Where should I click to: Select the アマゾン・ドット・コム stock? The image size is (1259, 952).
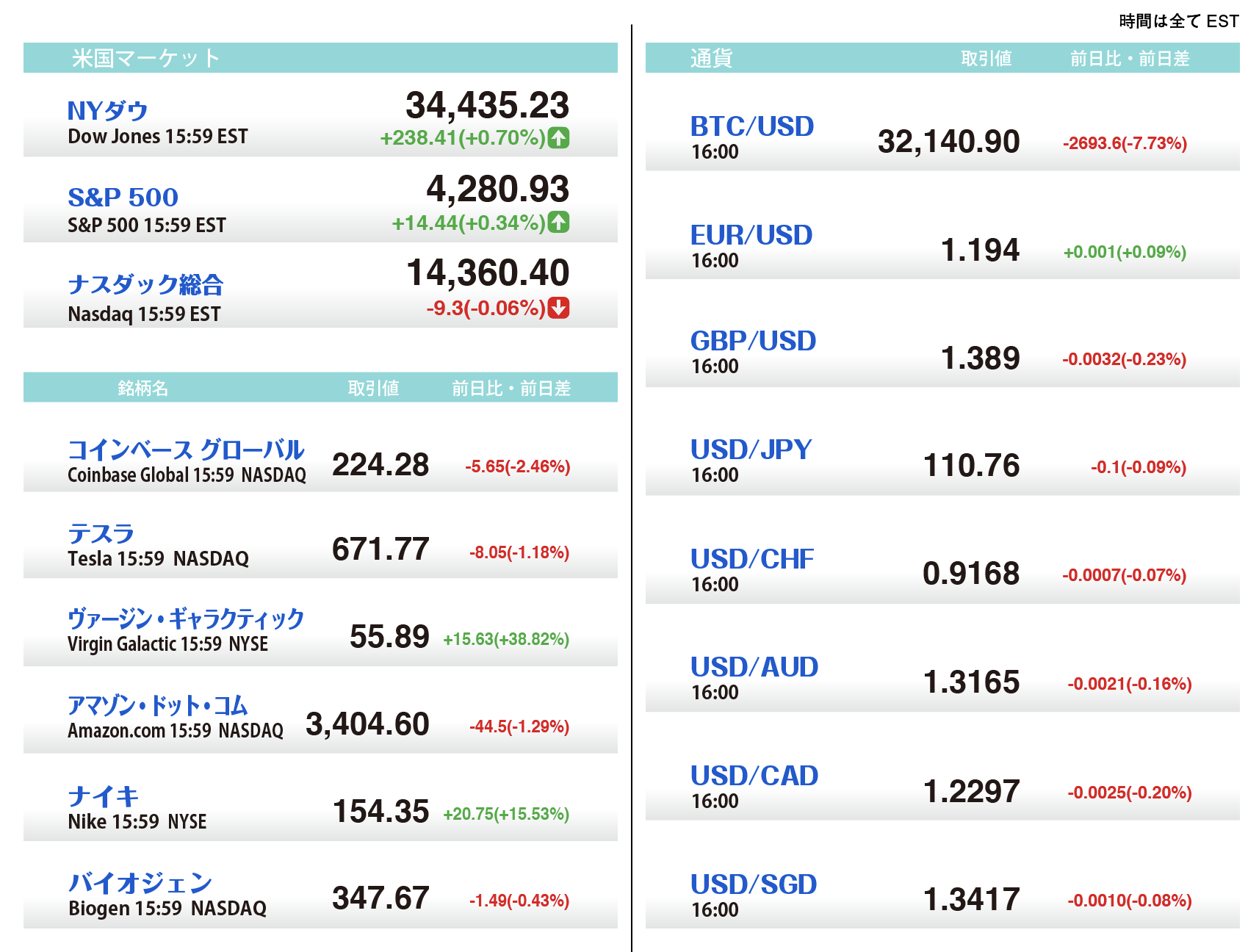pyautogui.click(x=157, y=706)
